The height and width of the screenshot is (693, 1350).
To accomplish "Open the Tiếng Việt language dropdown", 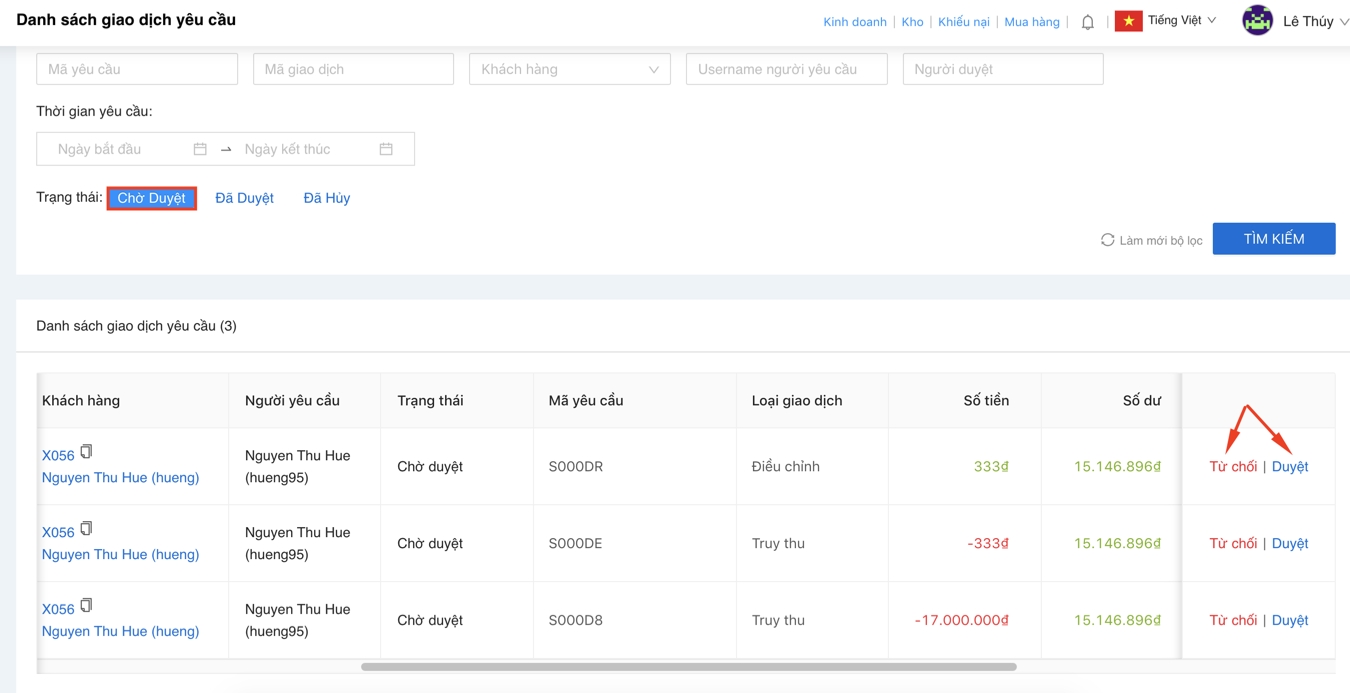I will pyautogui.click(x=1181, y=21).
